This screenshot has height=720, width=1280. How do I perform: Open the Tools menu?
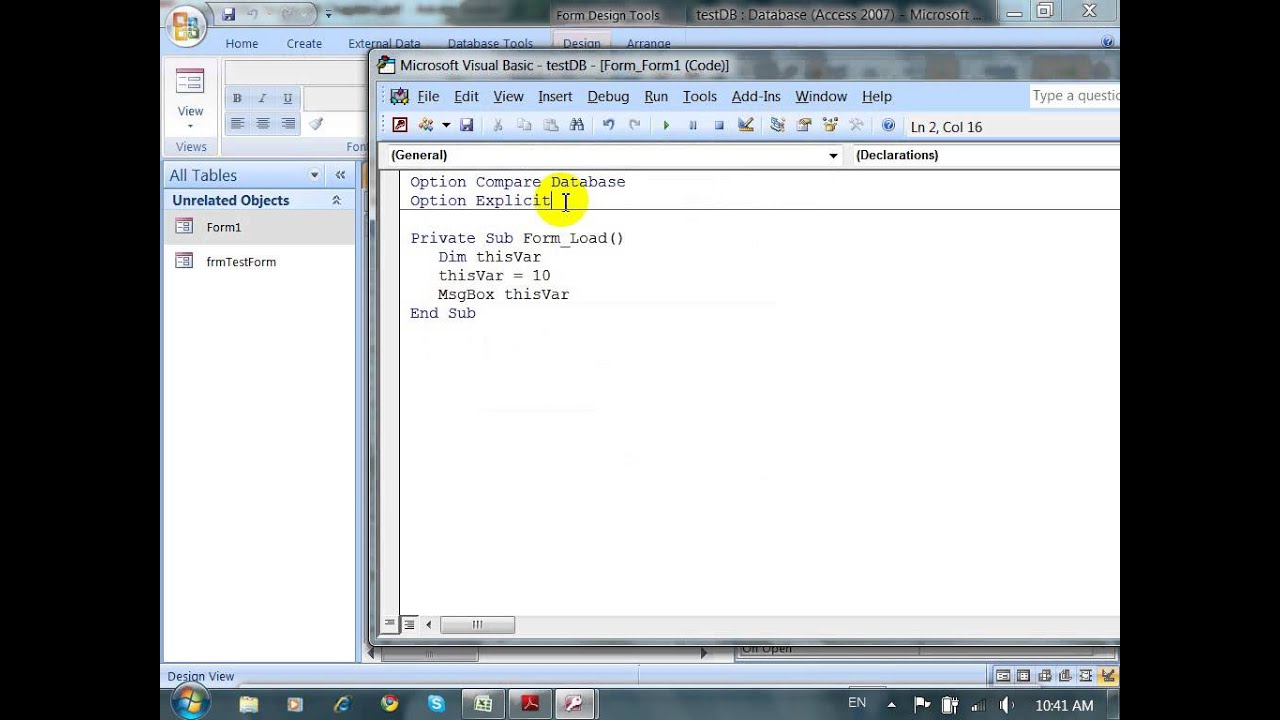coord(700,96)
